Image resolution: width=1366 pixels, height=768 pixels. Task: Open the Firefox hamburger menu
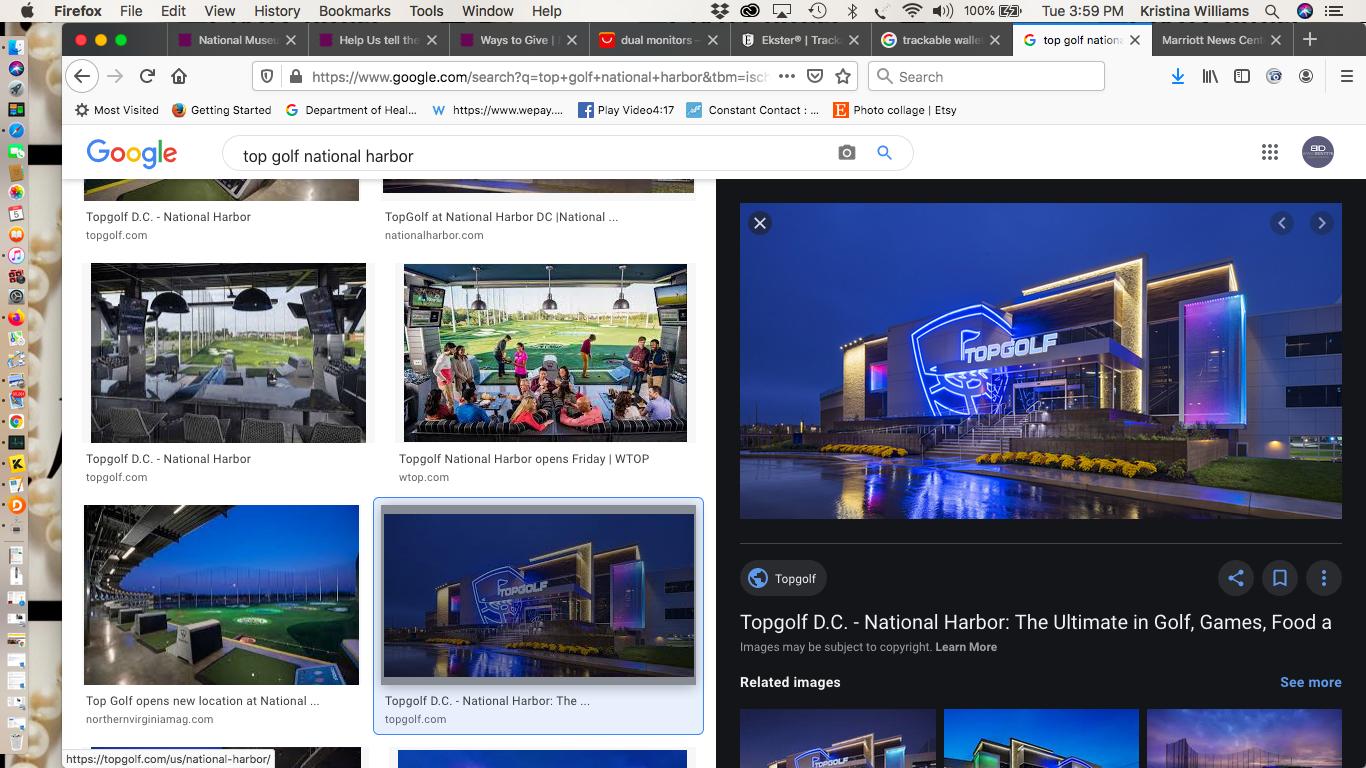click(x=1347, y=76)
